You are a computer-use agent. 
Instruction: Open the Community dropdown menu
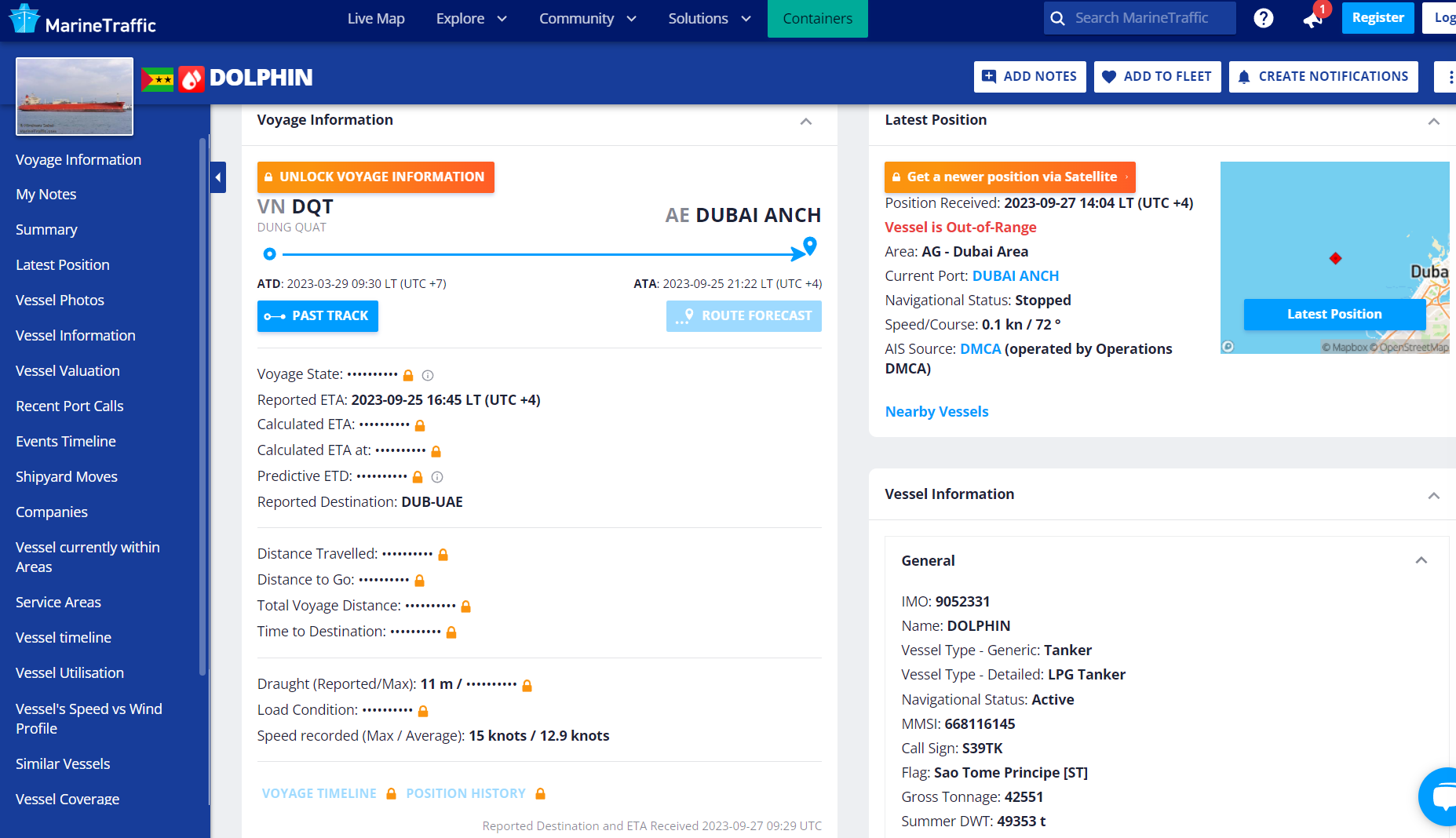pos(587,18)
